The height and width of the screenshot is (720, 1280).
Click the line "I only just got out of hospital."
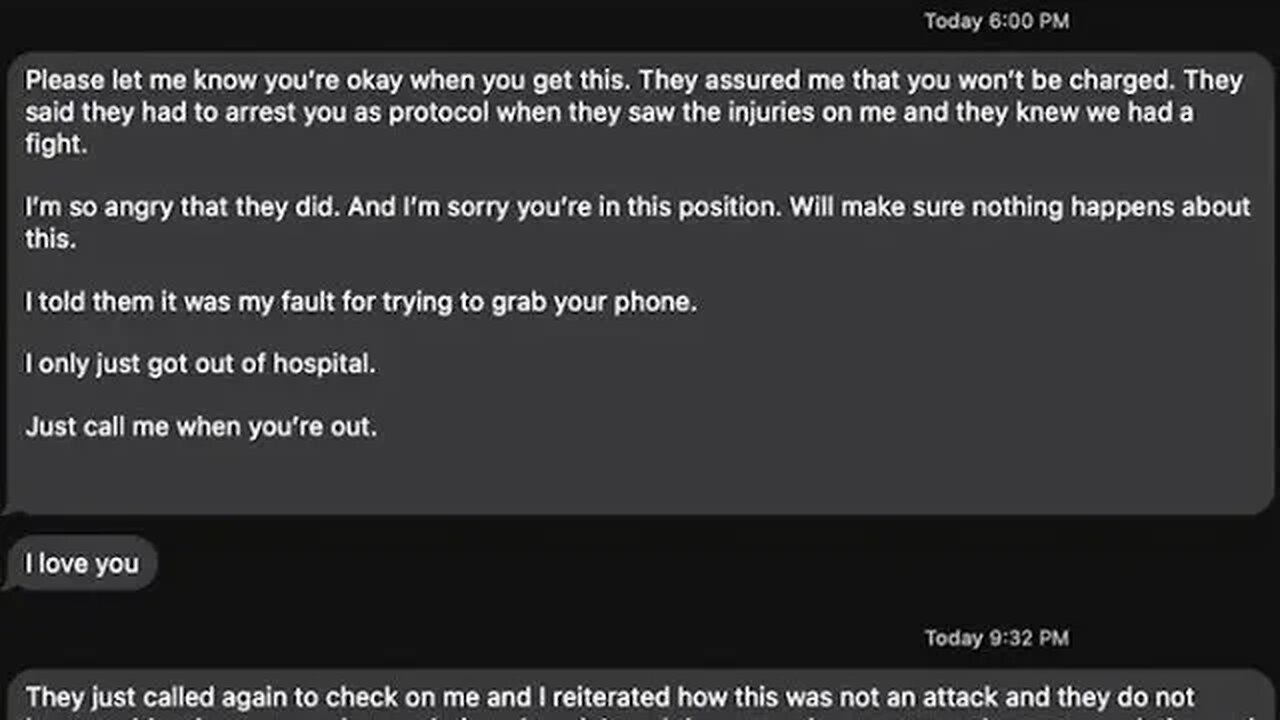[200, 364]
